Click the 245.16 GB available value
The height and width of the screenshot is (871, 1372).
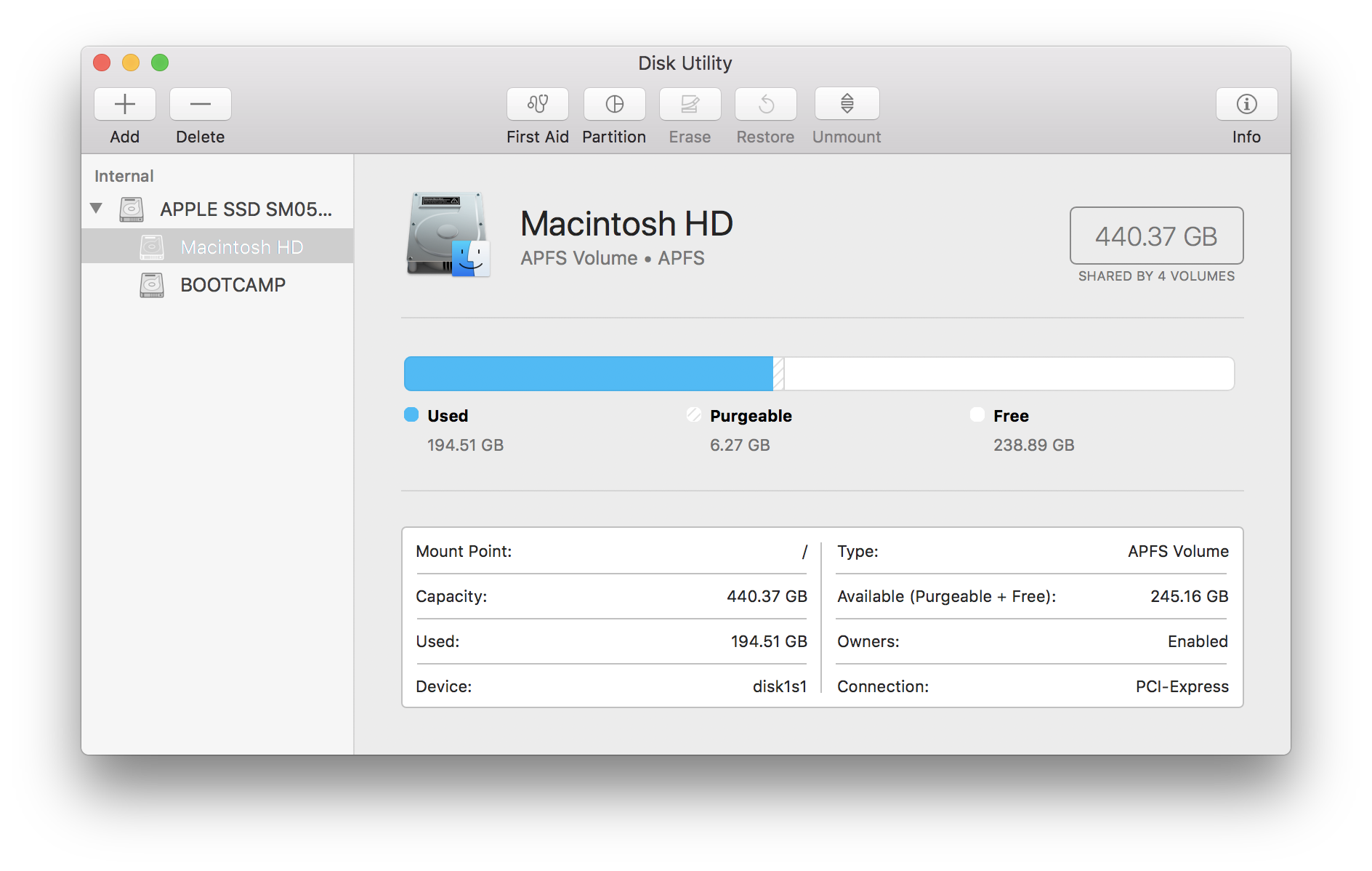pos(1189,596)
